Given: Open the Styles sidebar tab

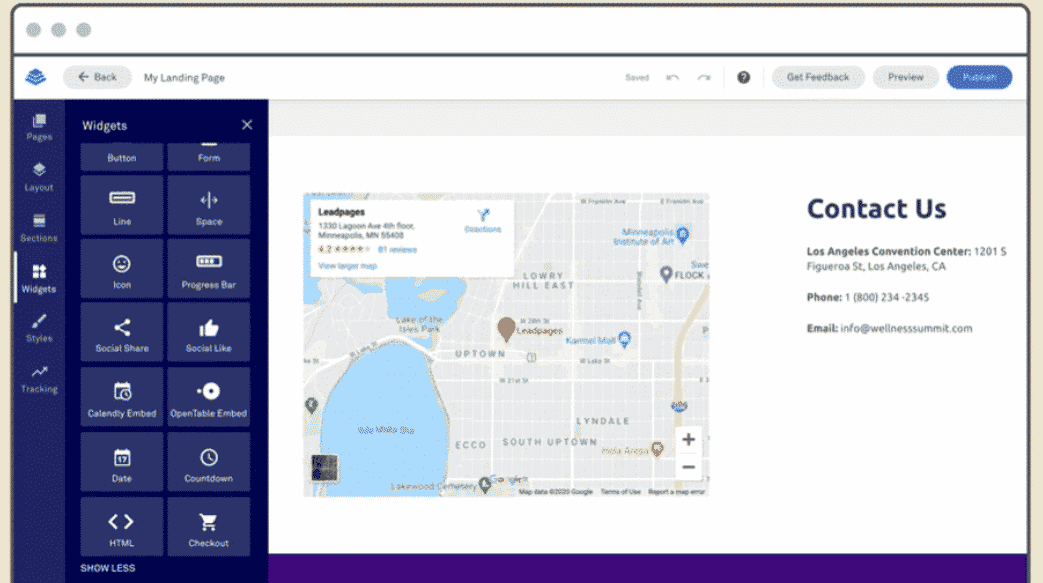Looking at the screenshot, I should tap(39, 329).
